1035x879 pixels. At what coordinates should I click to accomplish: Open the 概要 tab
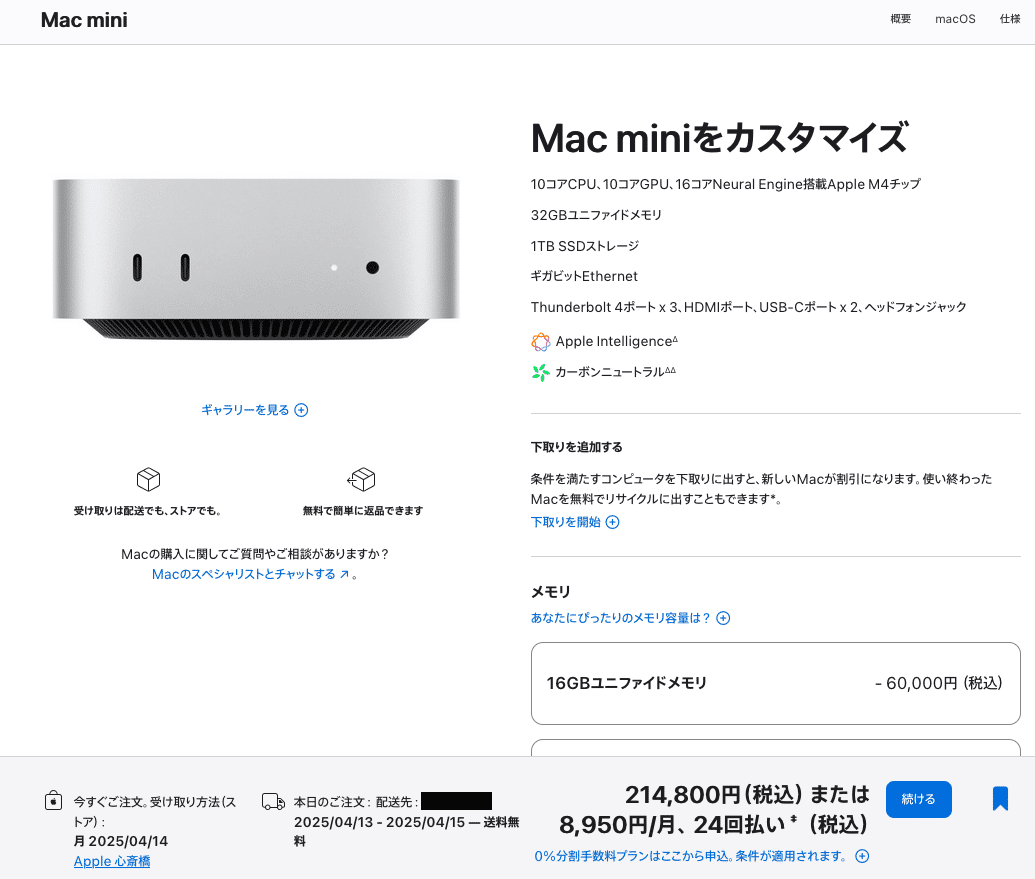click(900, 19)
